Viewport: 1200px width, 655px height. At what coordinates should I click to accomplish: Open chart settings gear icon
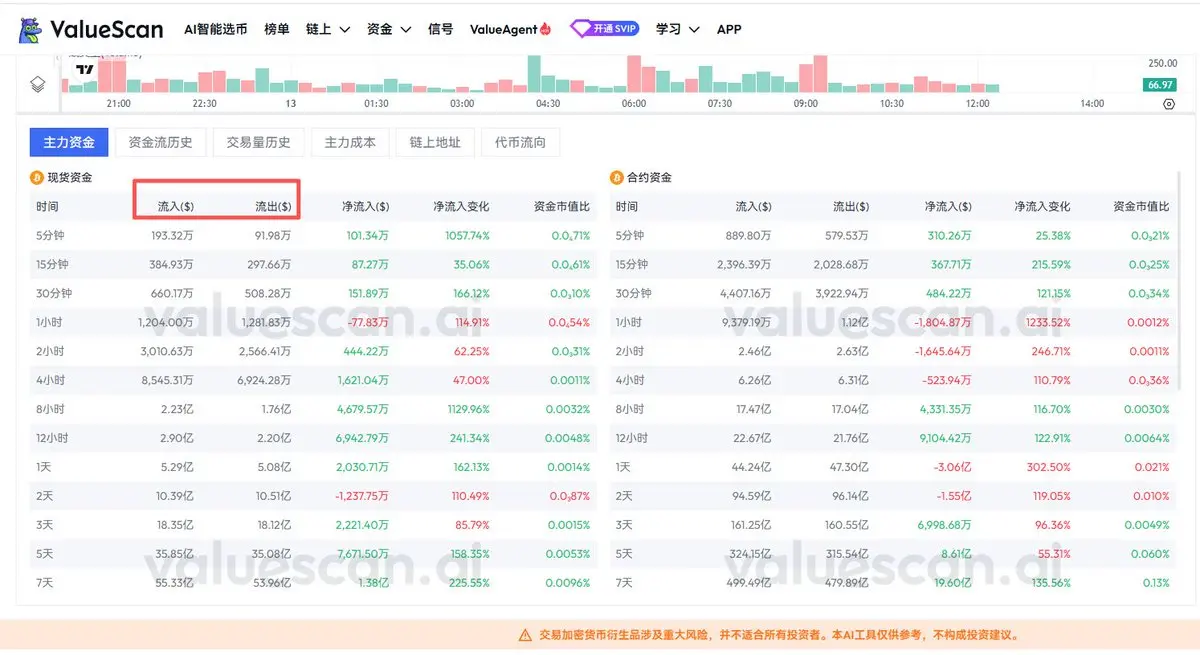click(1169, 103)
